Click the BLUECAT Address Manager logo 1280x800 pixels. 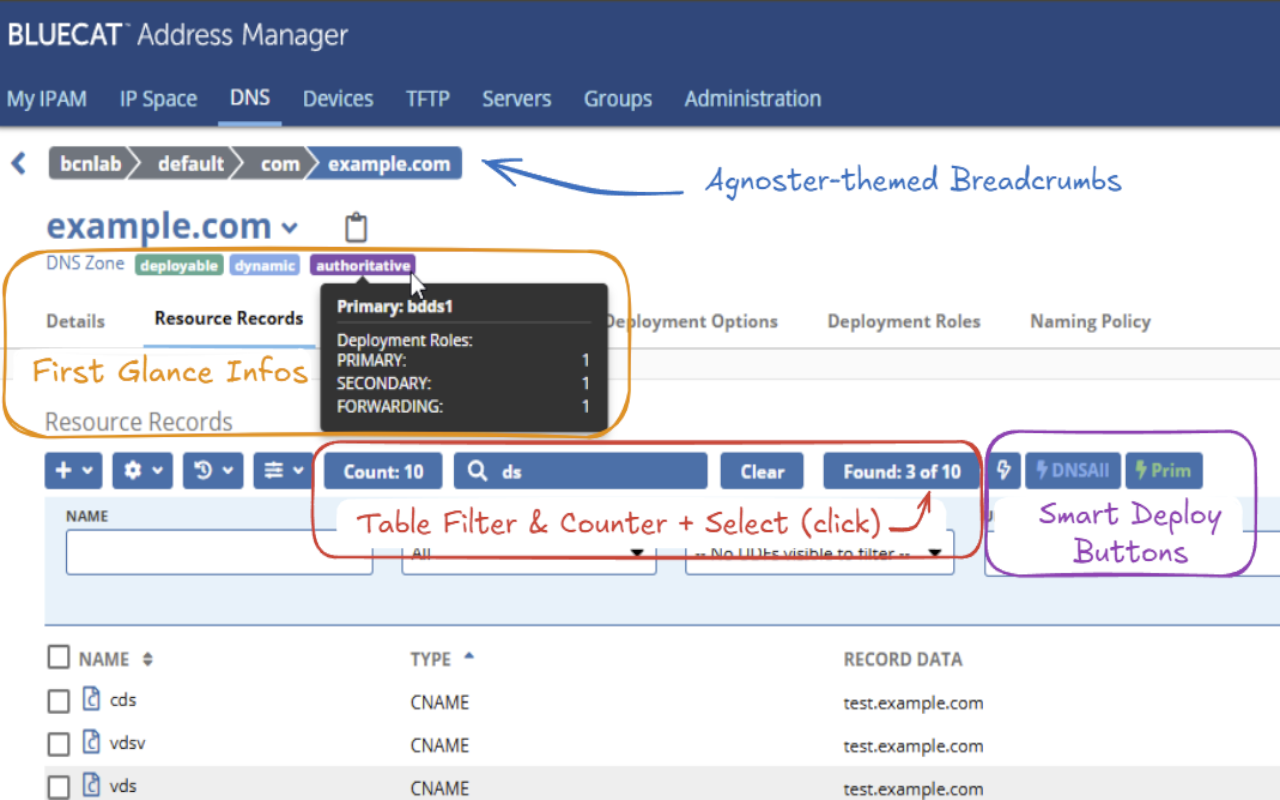click(x=178, y=36)
